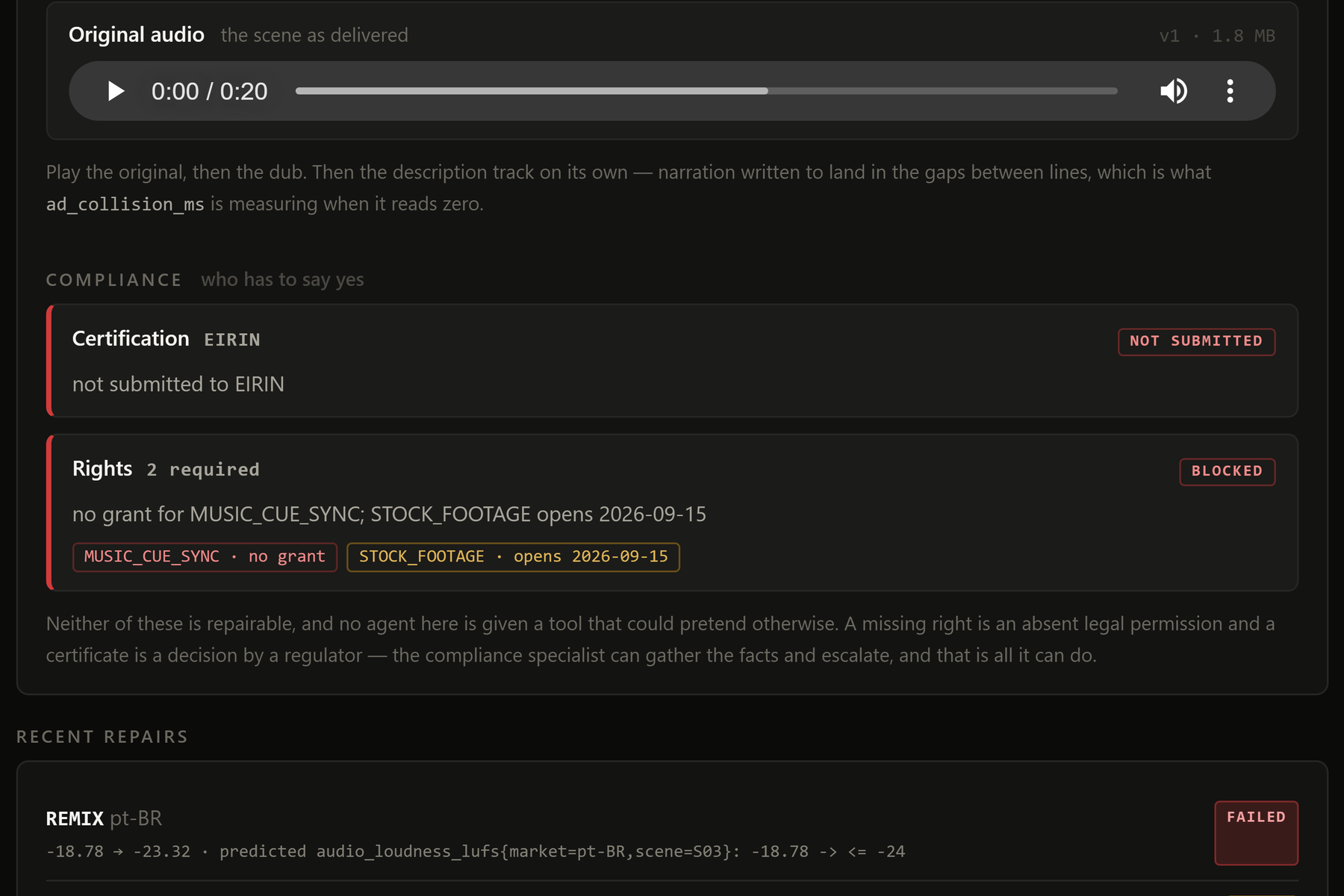This screenshot has width=1344, height=896.
Task: Seek within the Original audio progress bar
Action: (706, 91)
